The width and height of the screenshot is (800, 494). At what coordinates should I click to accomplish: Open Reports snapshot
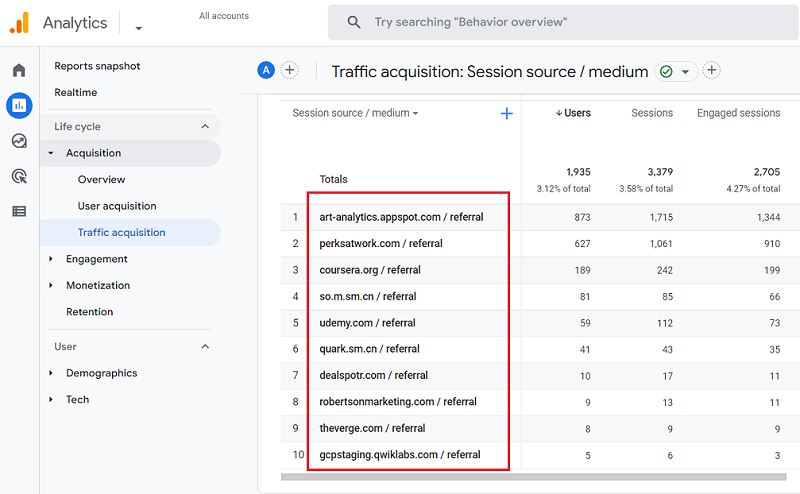point(97,66)
